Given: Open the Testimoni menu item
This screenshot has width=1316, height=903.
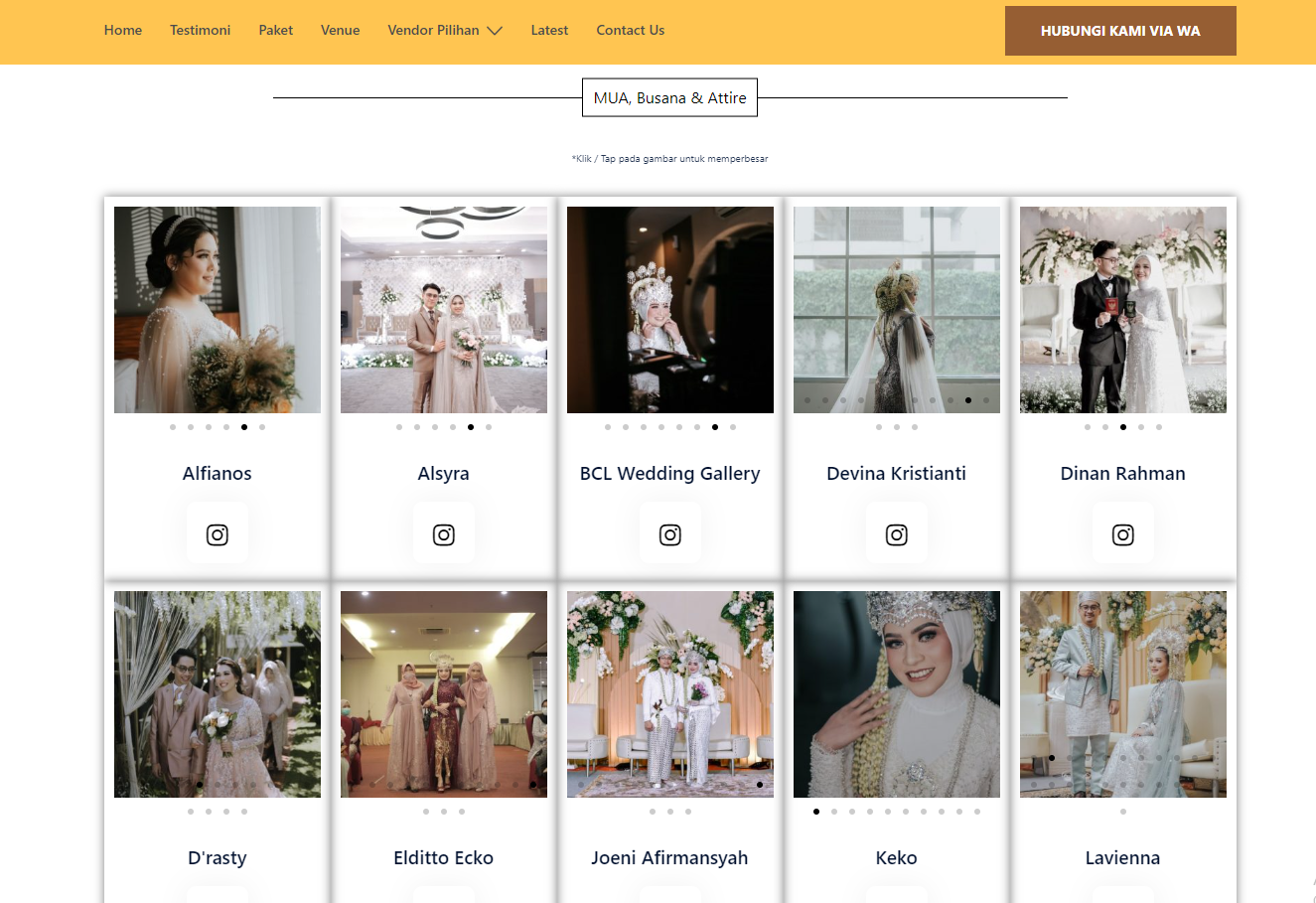Looking at the screenshot, I should 200,31.
